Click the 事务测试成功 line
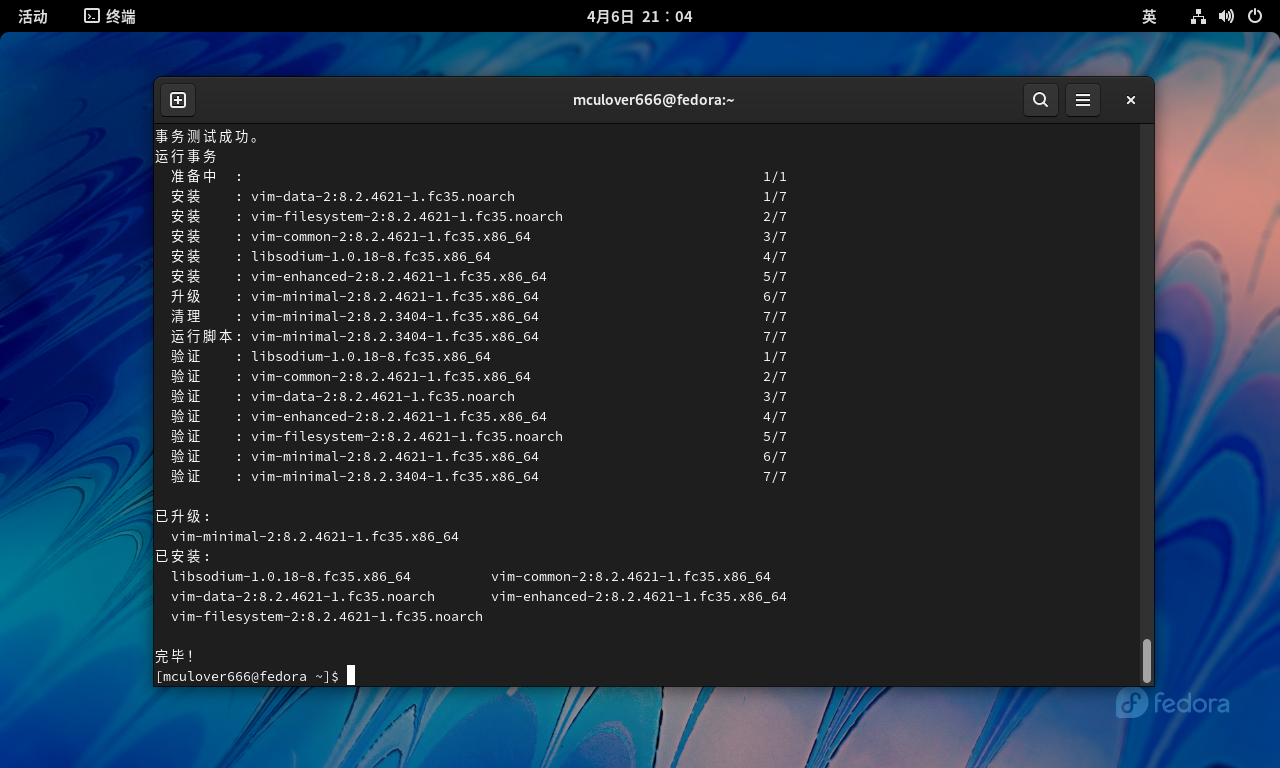1280x768 pixels. pos(208,136)
